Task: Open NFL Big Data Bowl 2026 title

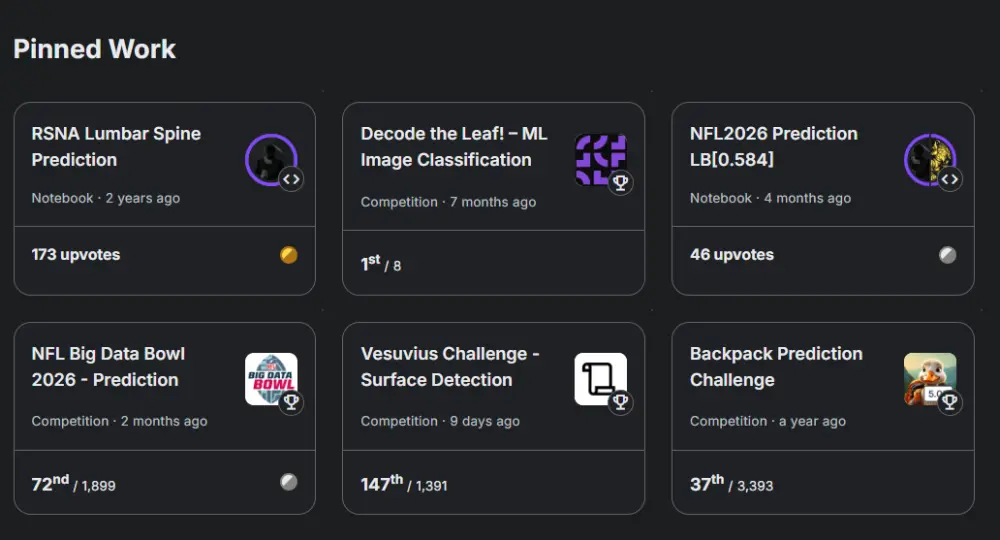Action: (108, 366)
